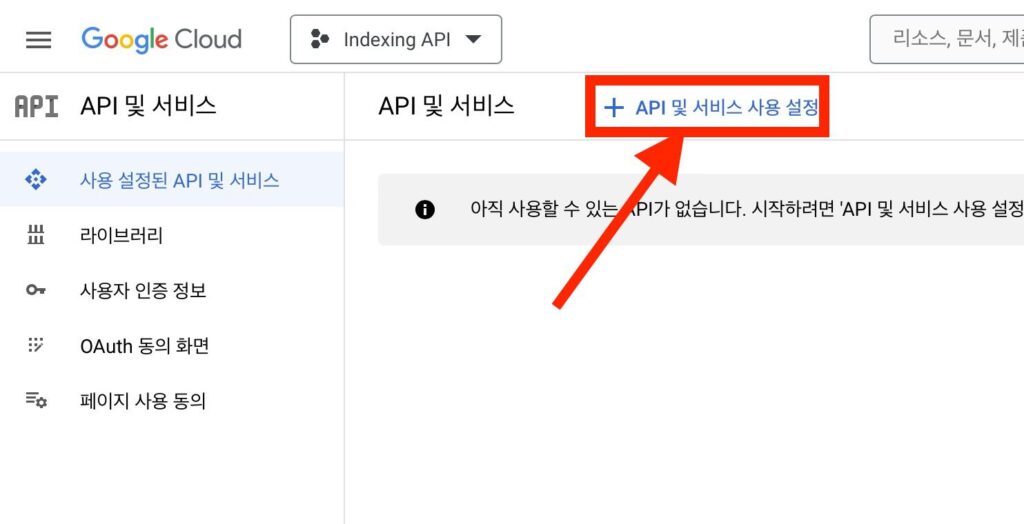This screenshot has height=524, width=1024.
Task: Open '사용자 인증 정보' in sidebar
Action: (143, 291)
